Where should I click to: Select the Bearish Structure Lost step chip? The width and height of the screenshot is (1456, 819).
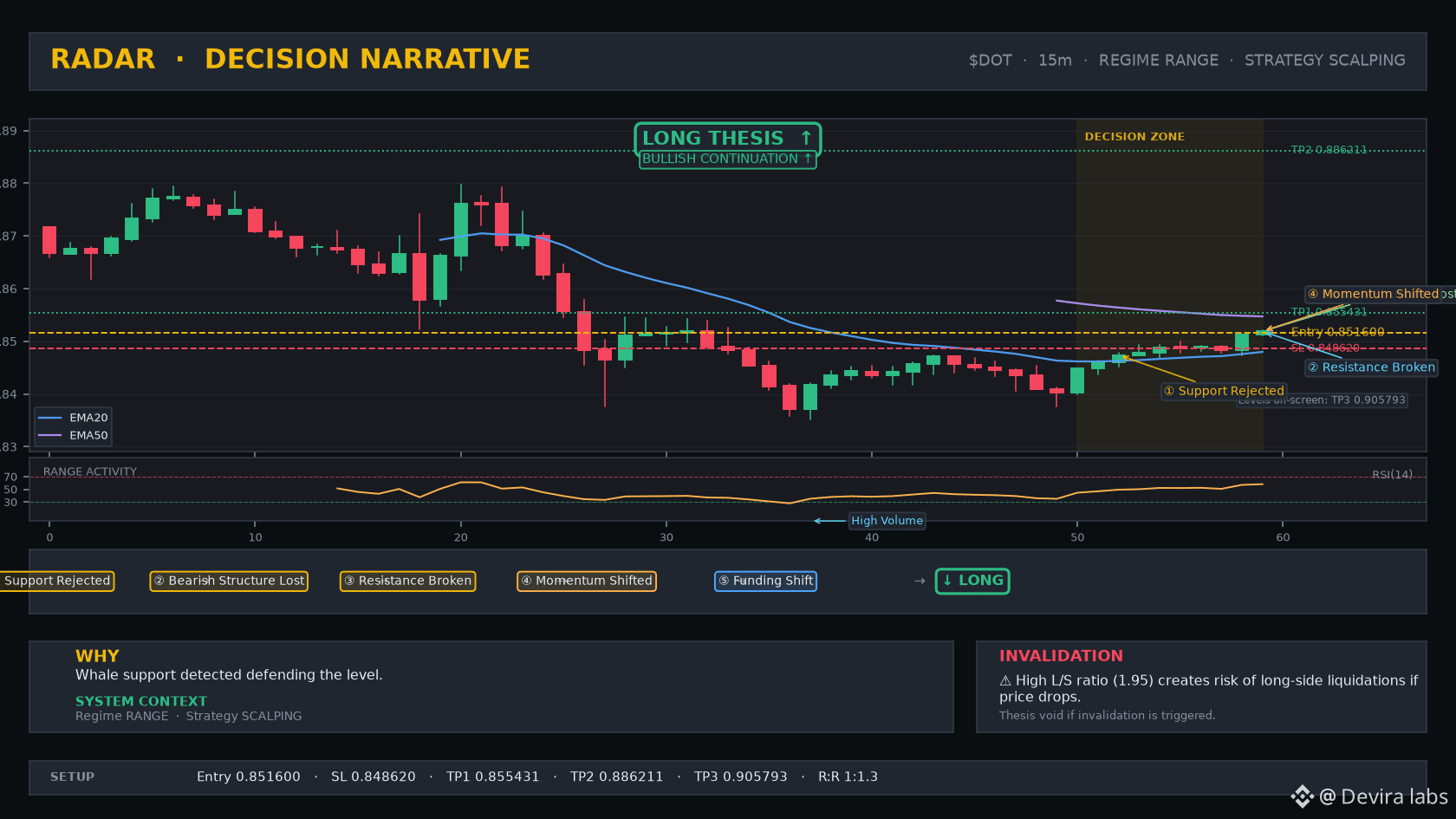coord(229,581)
